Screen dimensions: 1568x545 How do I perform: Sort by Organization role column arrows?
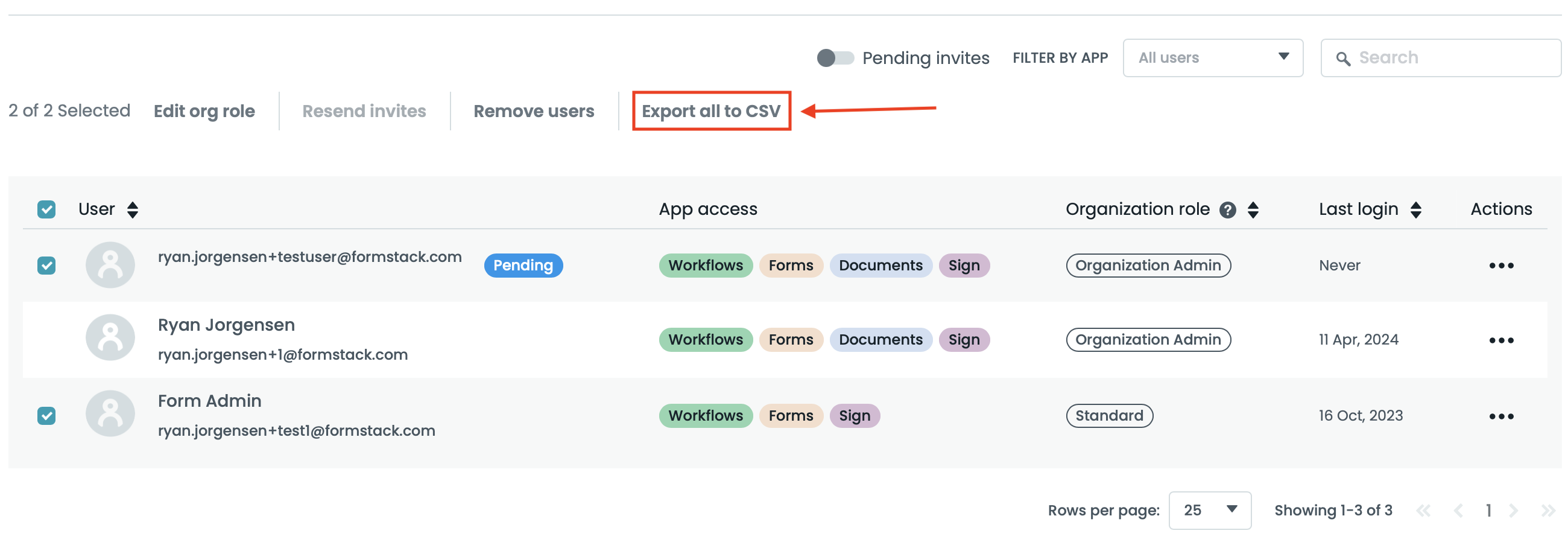point(1253,210)
